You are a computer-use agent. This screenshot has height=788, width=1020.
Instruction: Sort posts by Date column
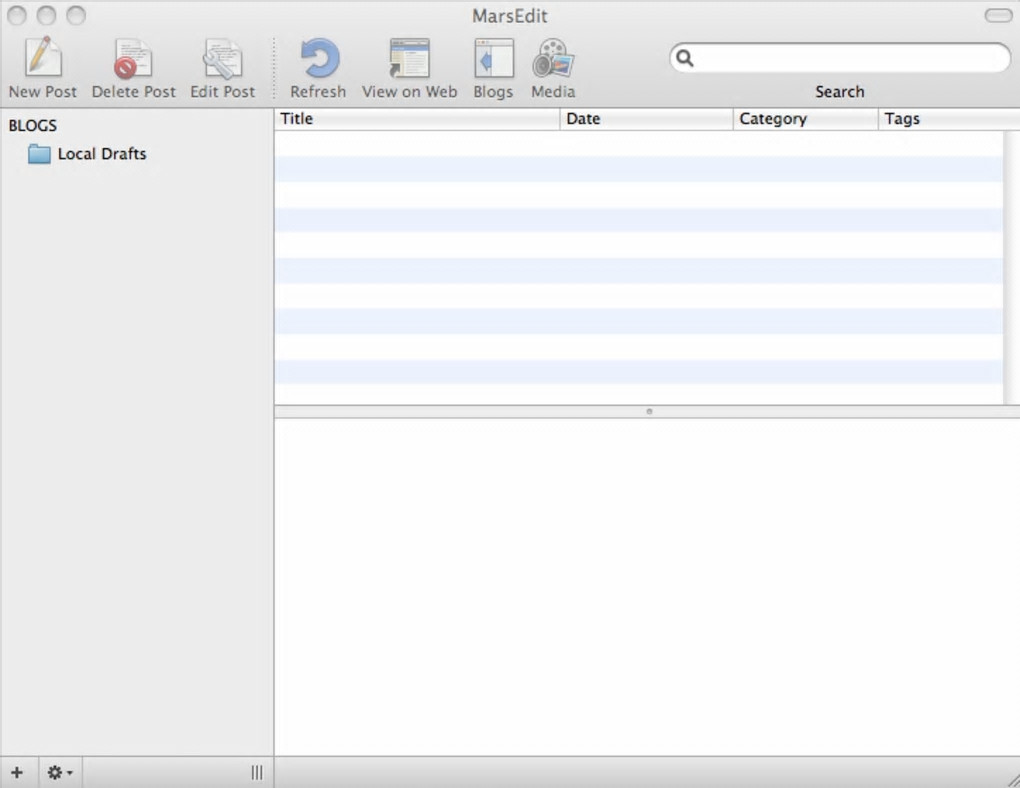(x=646, y=119)
